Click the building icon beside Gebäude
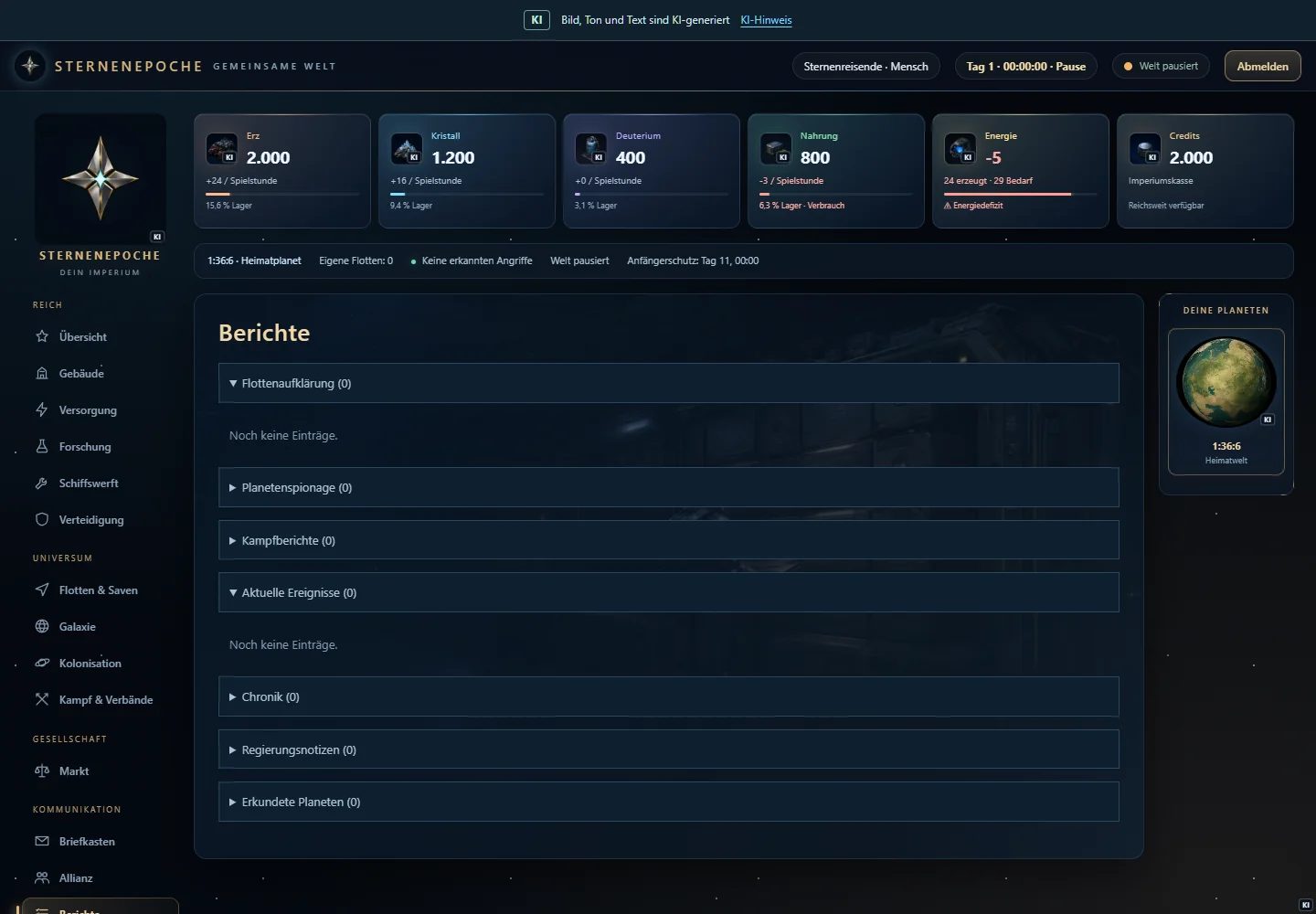This screenshot has width=1316, height=914. (42, 373)
